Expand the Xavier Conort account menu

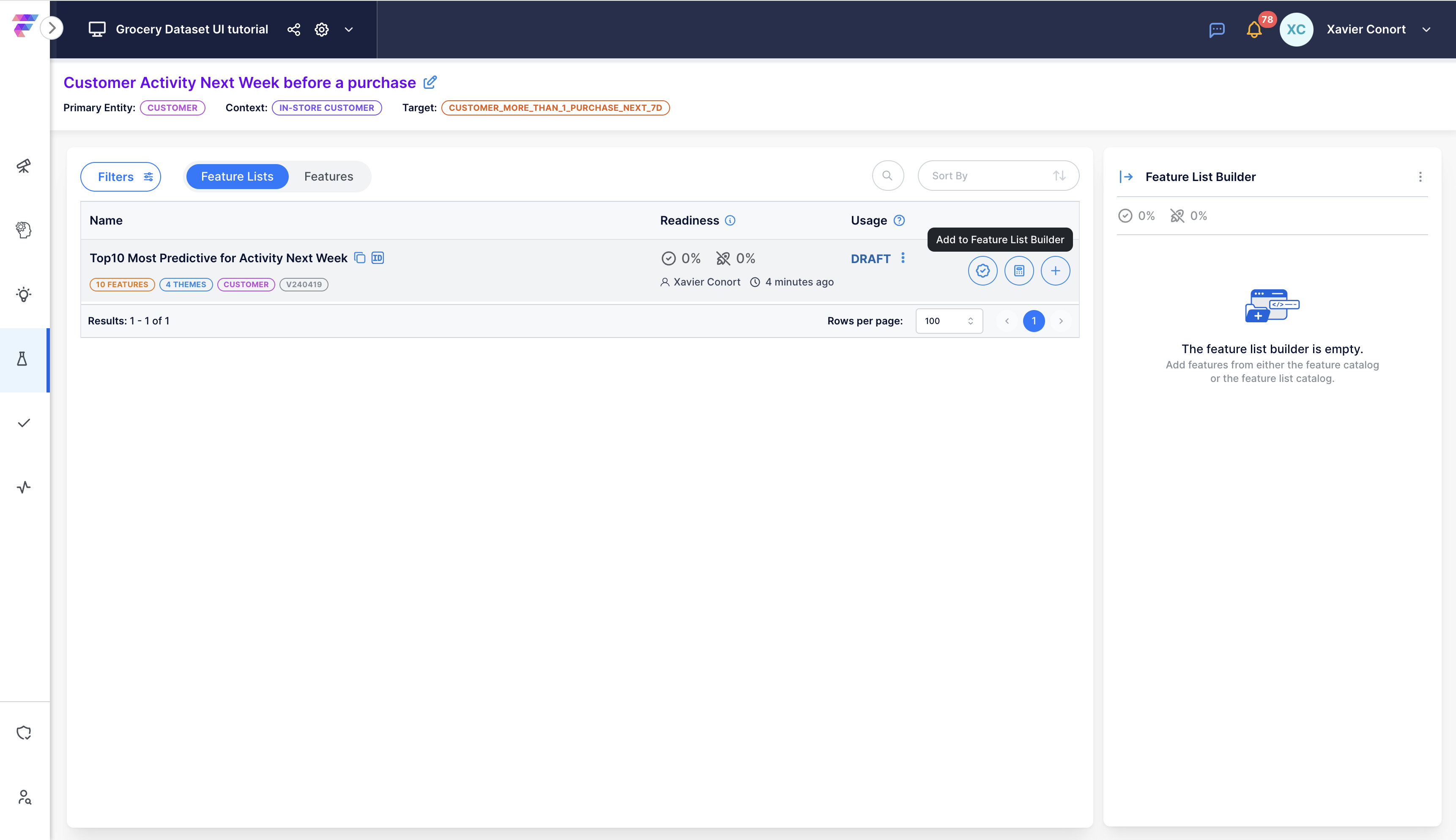[x=1426, y=30]
